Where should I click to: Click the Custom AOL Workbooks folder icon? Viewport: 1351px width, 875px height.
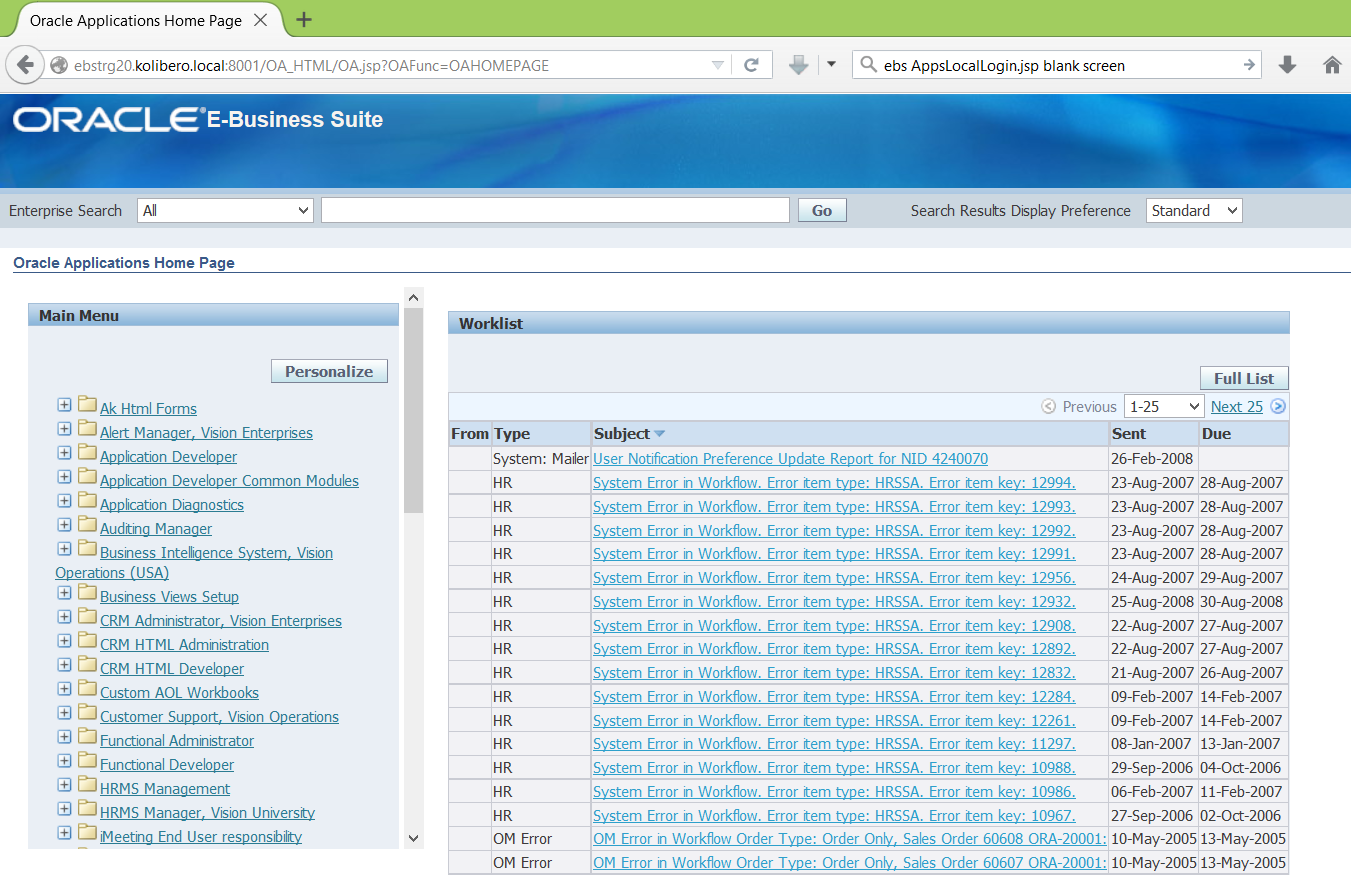pyautogui.click(x=87, y=688)
